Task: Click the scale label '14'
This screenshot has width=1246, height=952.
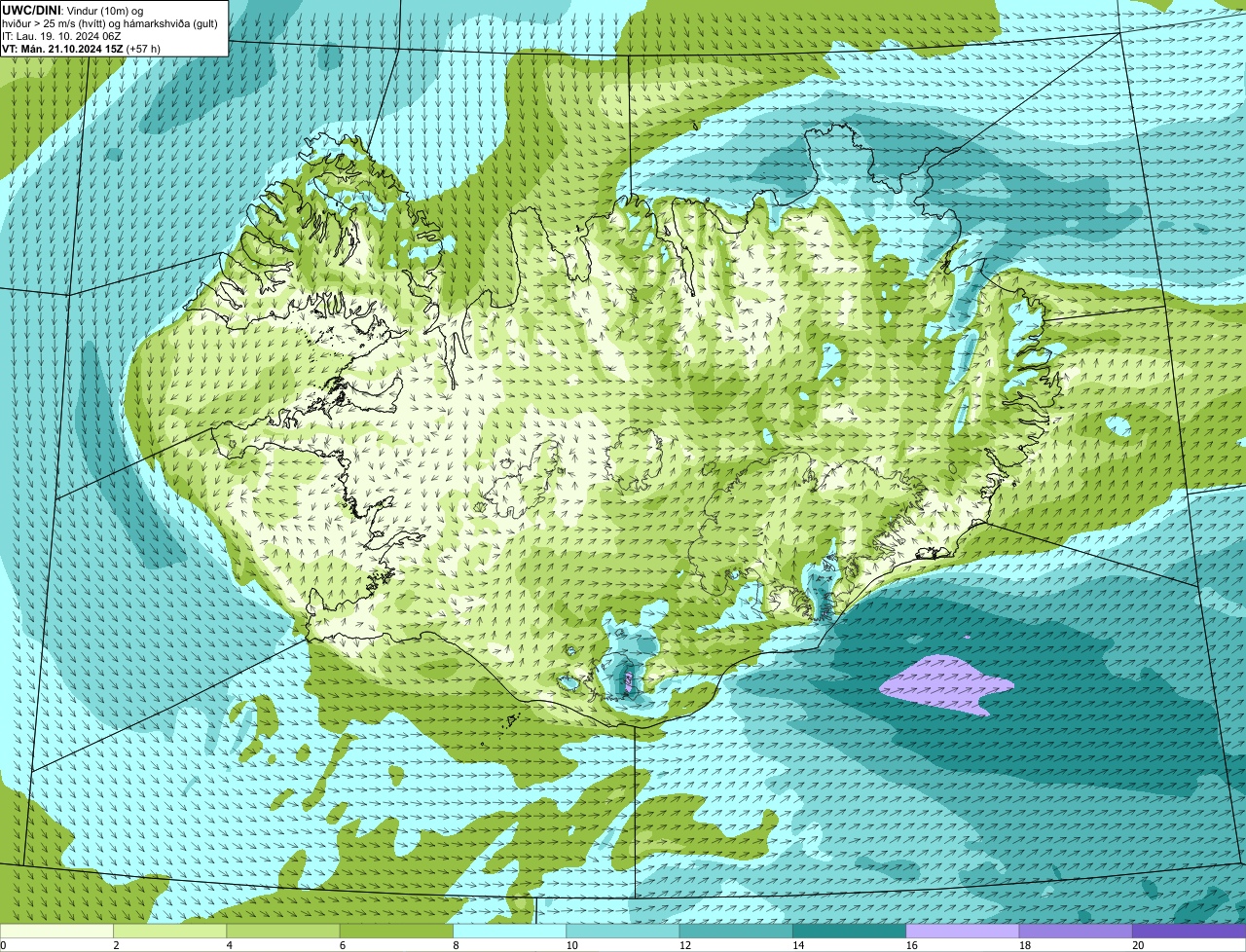Action: click(x=797, y=945)
